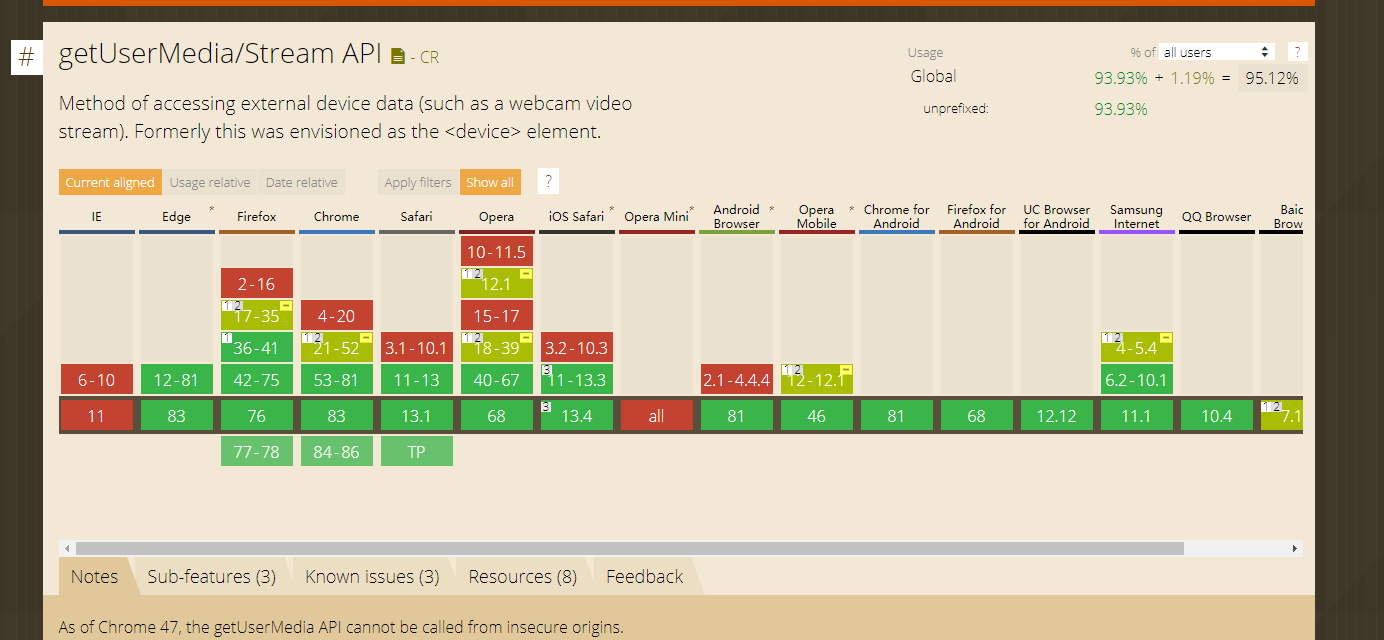The width and height of the screenshot is (1384, 640).
Task: Click the UC Browser for Android header
Action: [1056, 217]
